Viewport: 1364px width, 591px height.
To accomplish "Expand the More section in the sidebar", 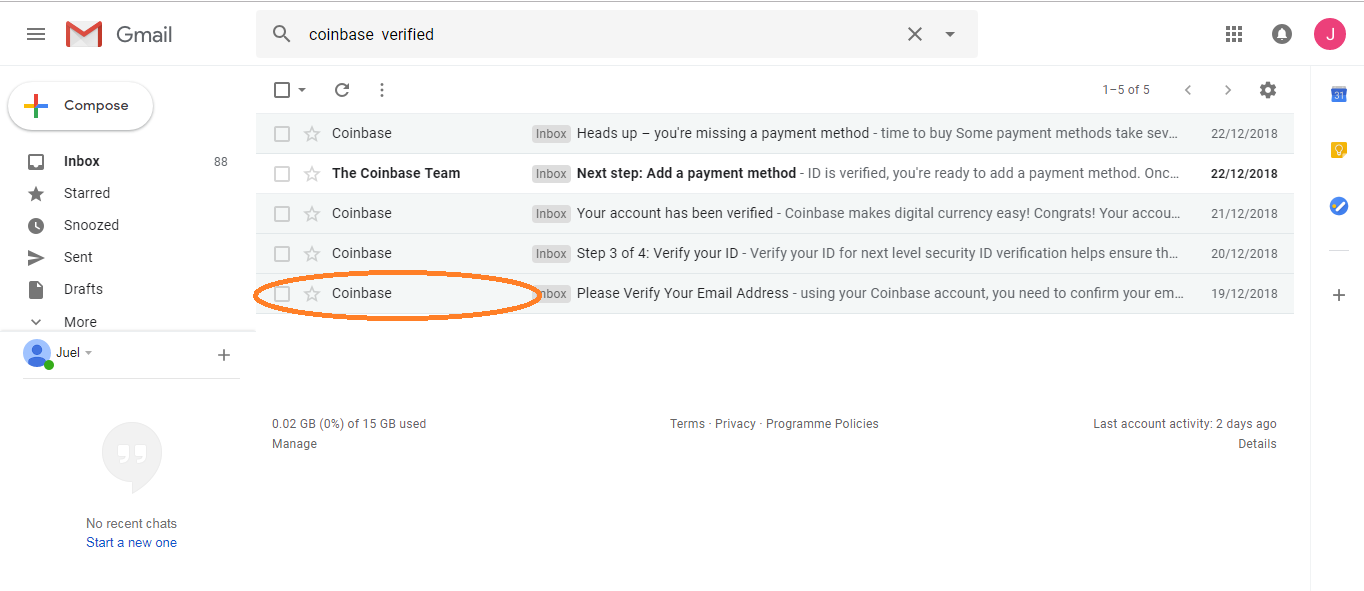I will [x=80, y=322].
